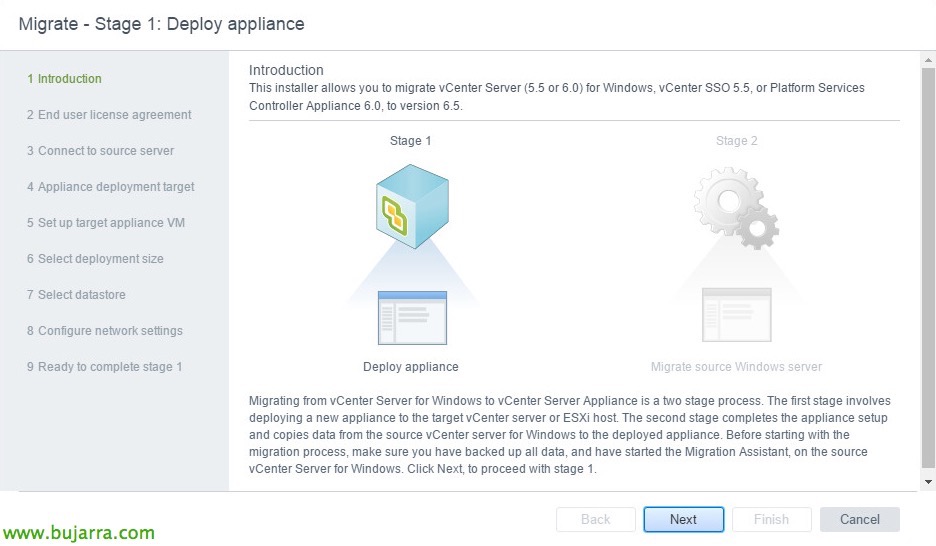Click the Cancel button
The width and height of the screenshot is (936, 546).
click(x=859, y=519)
